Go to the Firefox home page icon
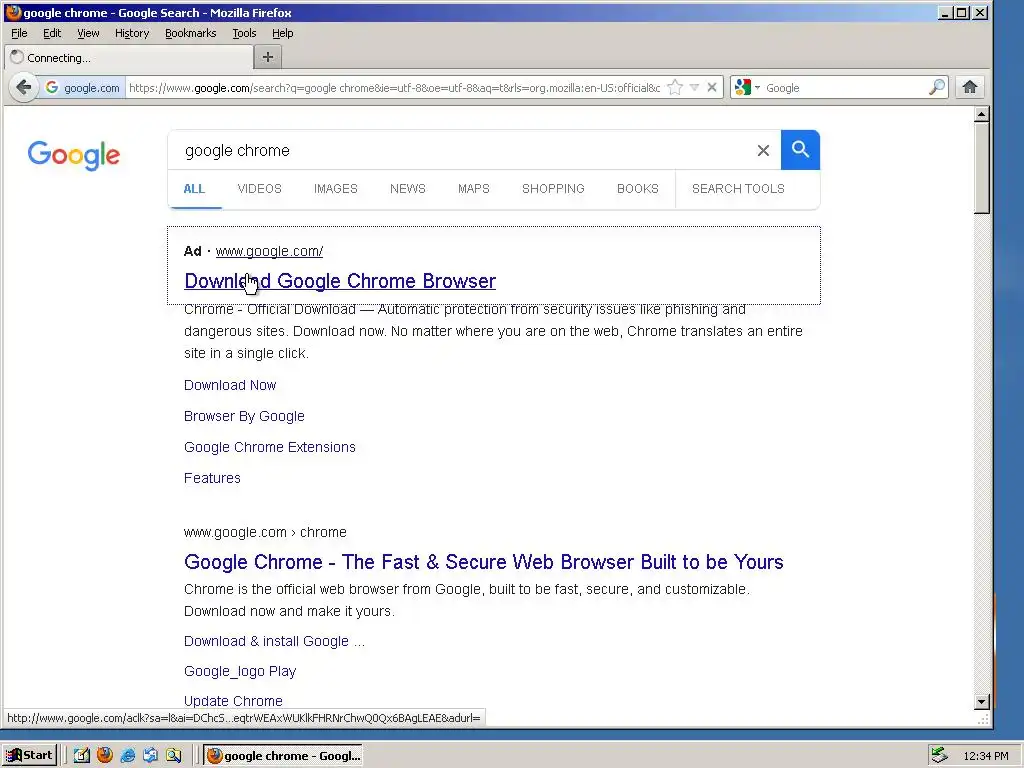The height and width of the screenshot is (768, 1024). point(970,87)
